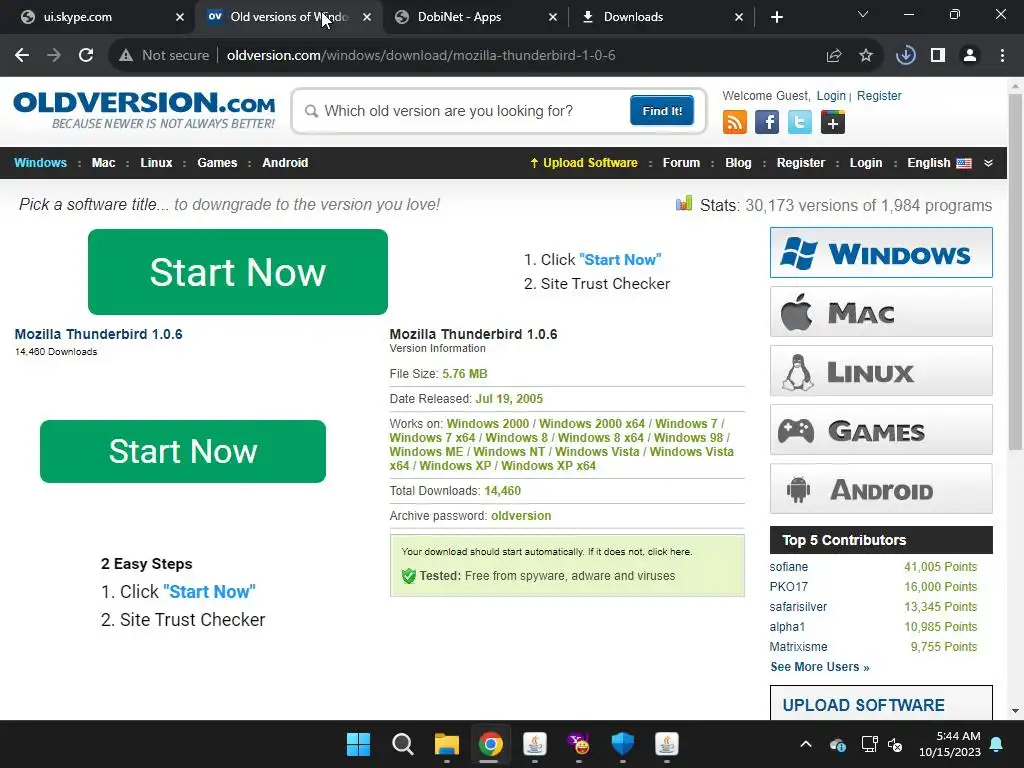Open Chrome downloads indicator icon
The width and height of the screenshot is (1024, 768).
906,56
